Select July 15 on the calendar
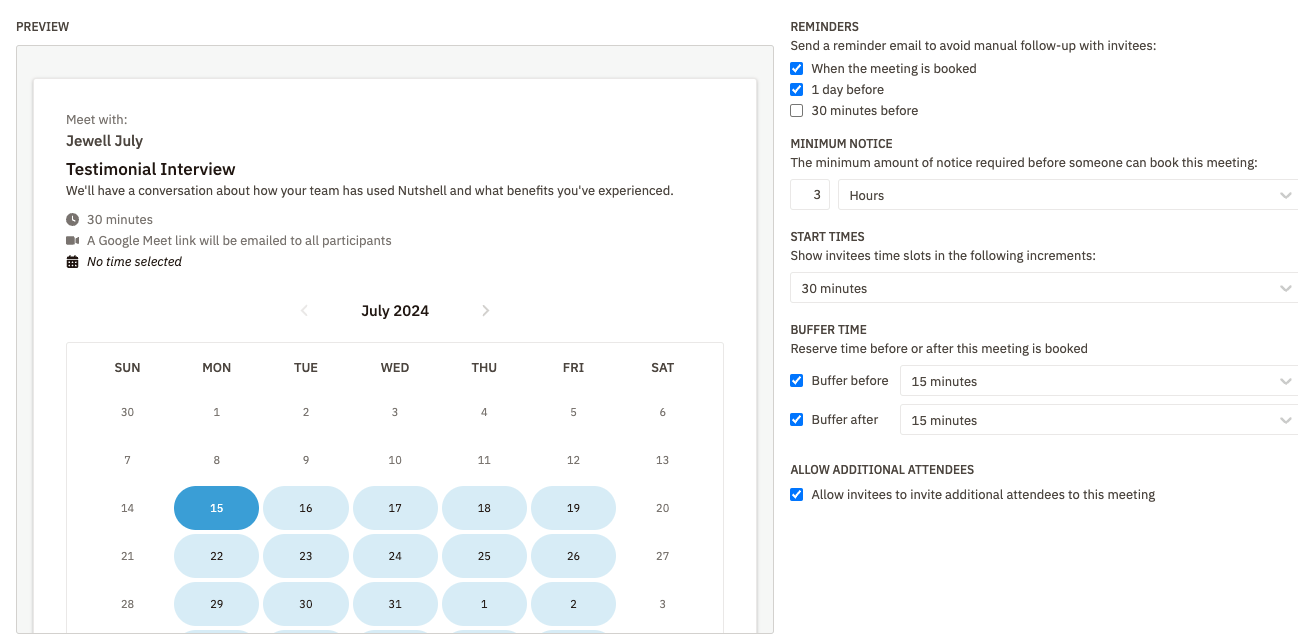The image size is (1298, 639). 217,508
